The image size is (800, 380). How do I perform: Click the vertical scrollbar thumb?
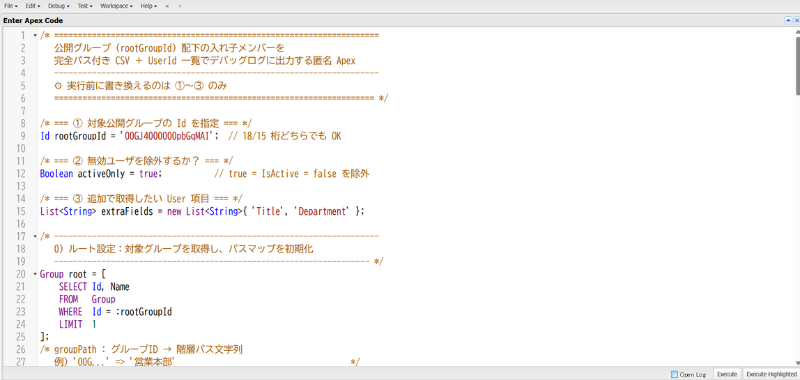tap(797, 65)
